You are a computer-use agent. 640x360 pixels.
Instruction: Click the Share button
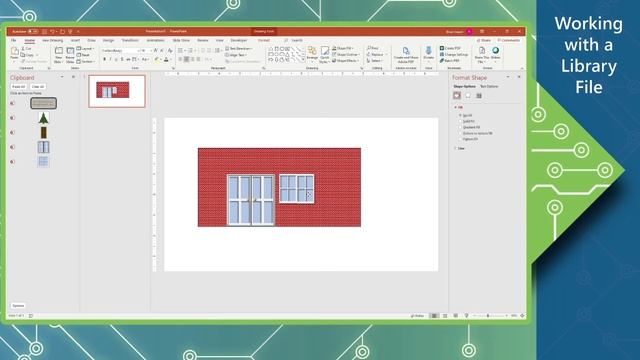(x=484, y=40)
